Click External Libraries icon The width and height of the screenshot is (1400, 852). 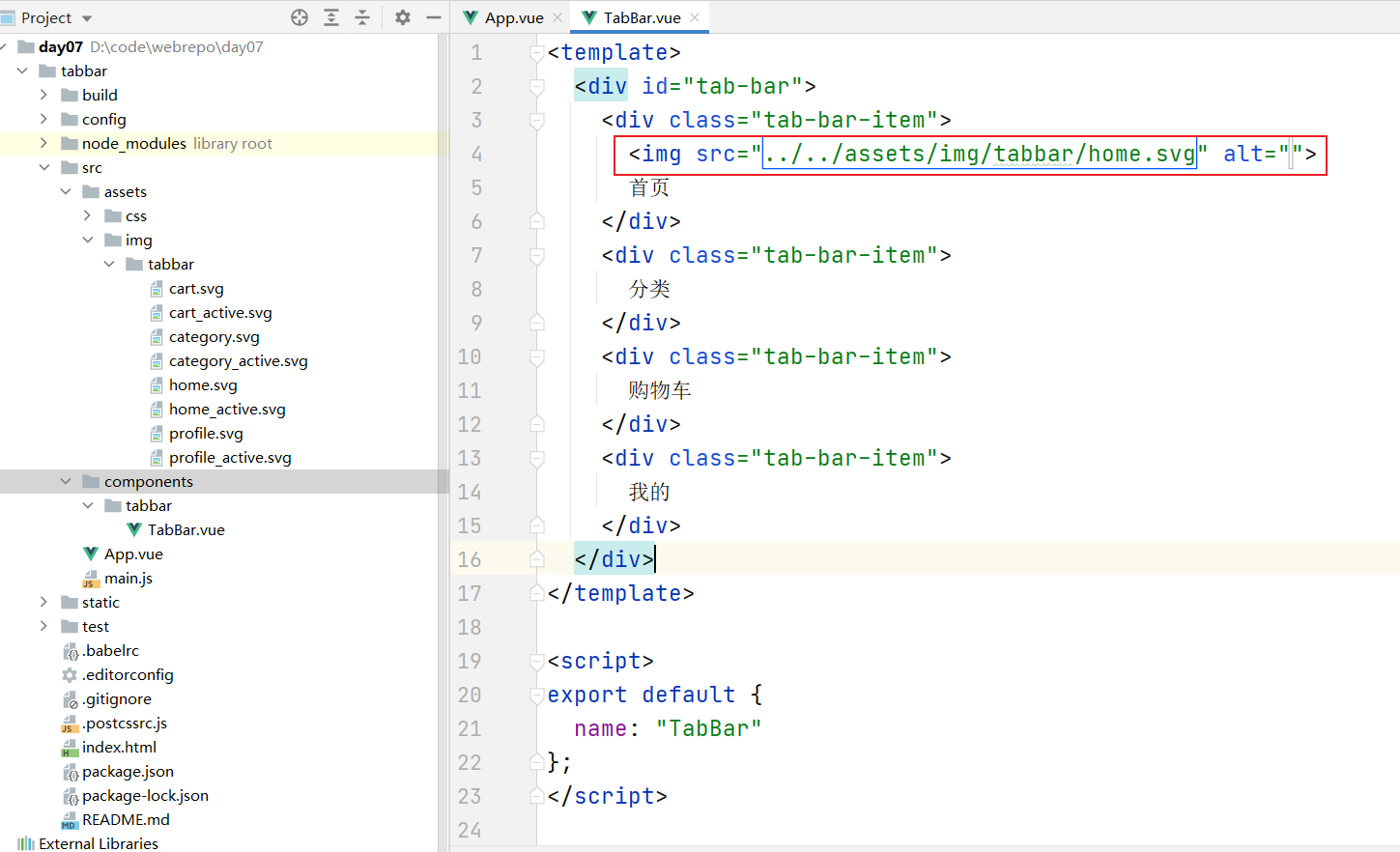click(x=26, y=843)
